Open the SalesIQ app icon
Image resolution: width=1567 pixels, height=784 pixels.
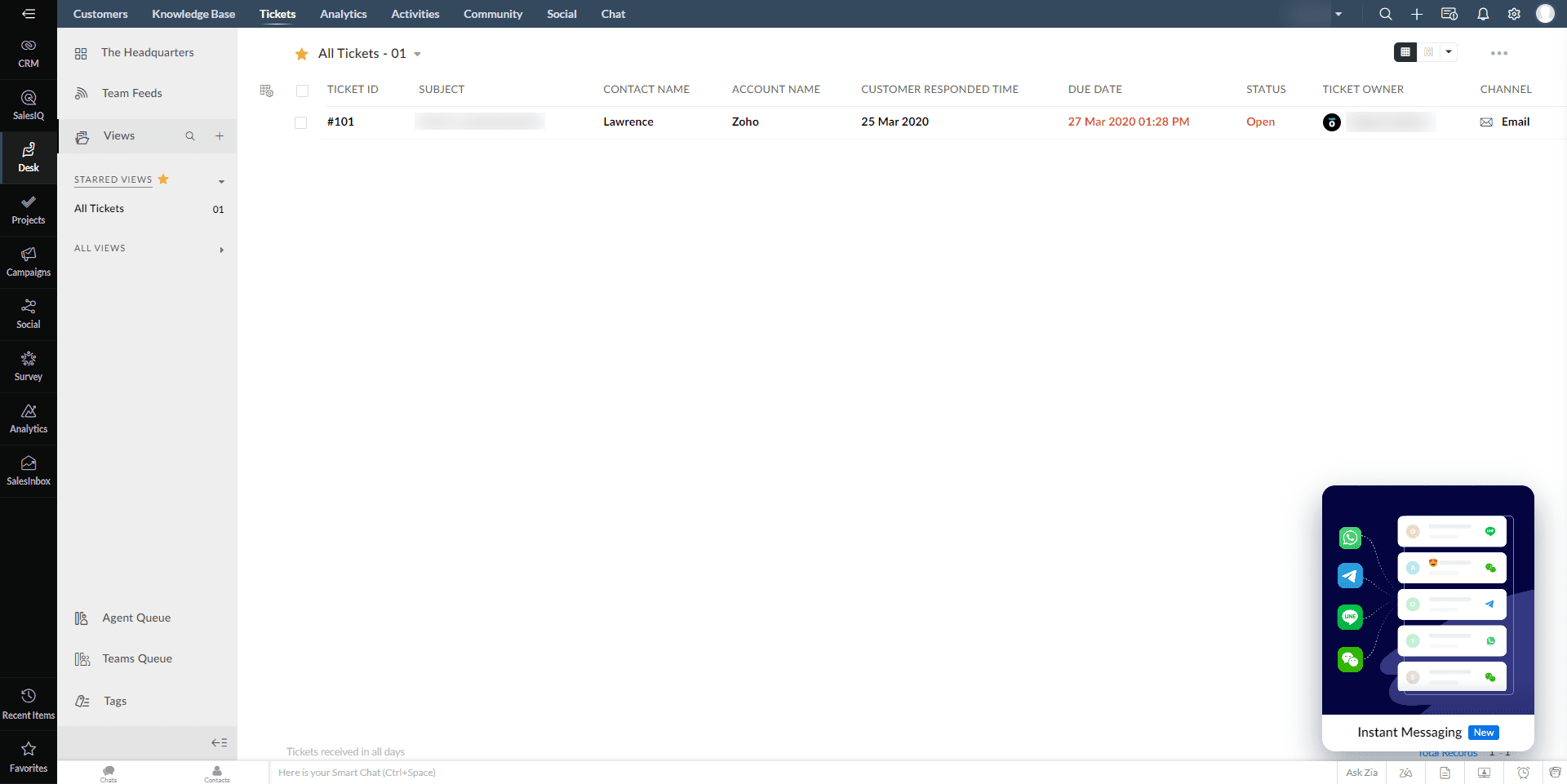29,105
